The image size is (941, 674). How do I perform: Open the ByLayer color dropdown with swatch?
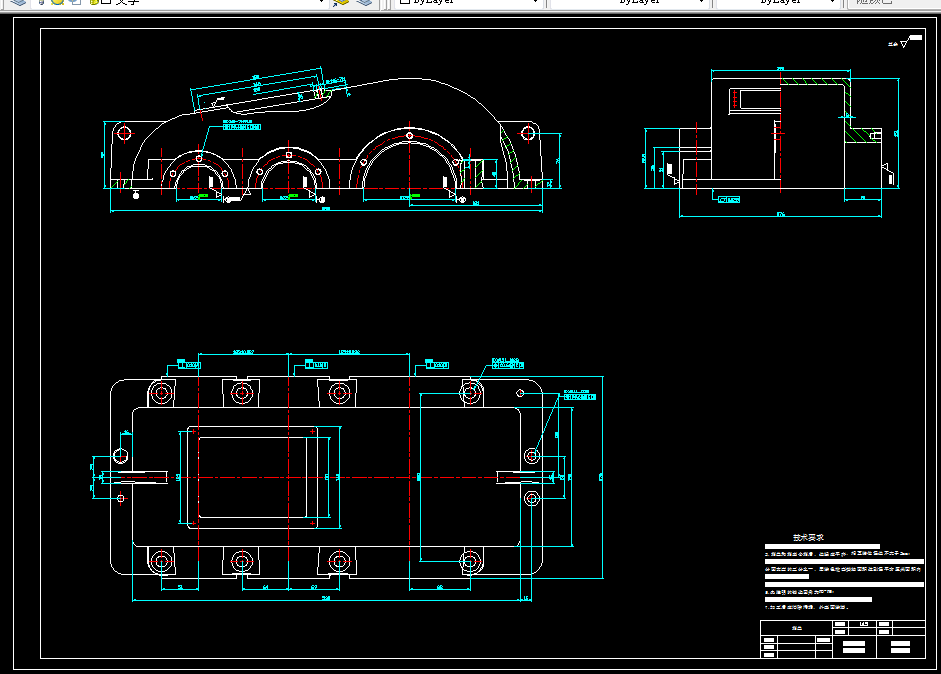click(468, 2)
